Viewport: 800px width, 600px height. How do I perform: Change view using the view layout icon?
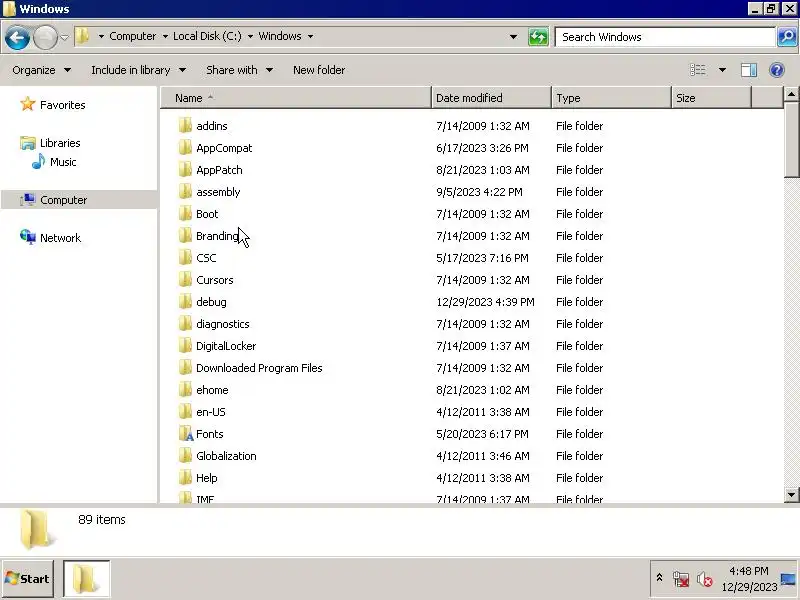697,70
